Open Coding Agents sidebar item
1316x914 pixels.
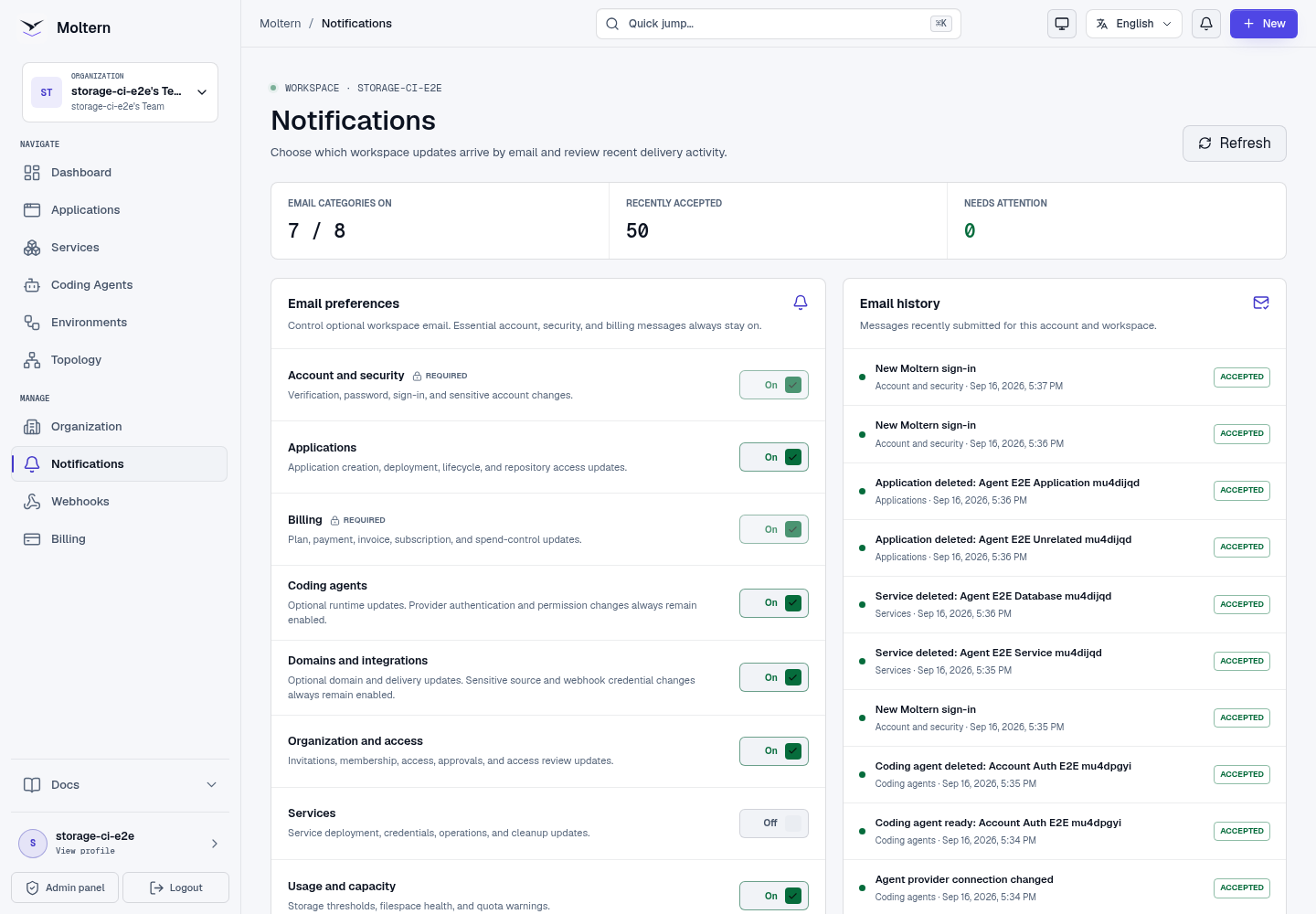pos(119,285)
